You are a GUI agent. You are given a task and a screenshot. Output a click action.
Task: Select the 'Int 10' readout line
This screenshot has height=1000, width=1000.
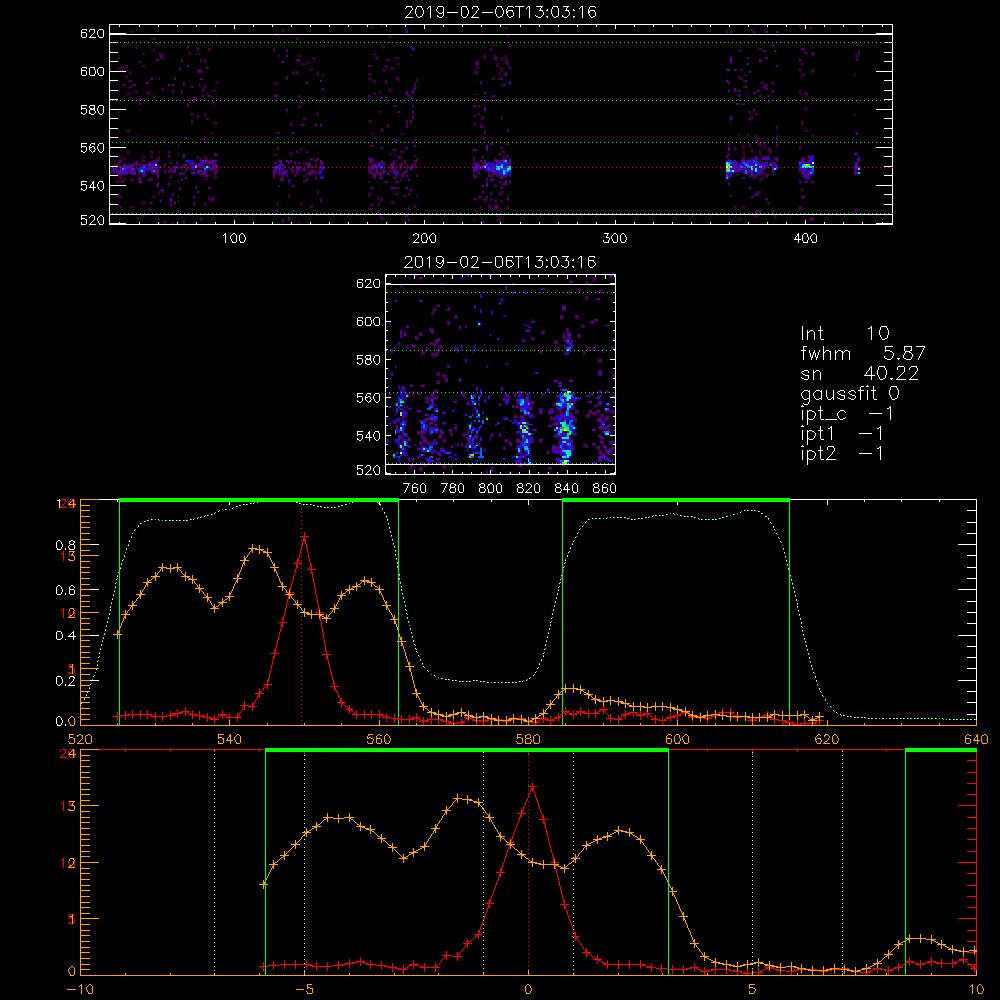coord(844,333)
